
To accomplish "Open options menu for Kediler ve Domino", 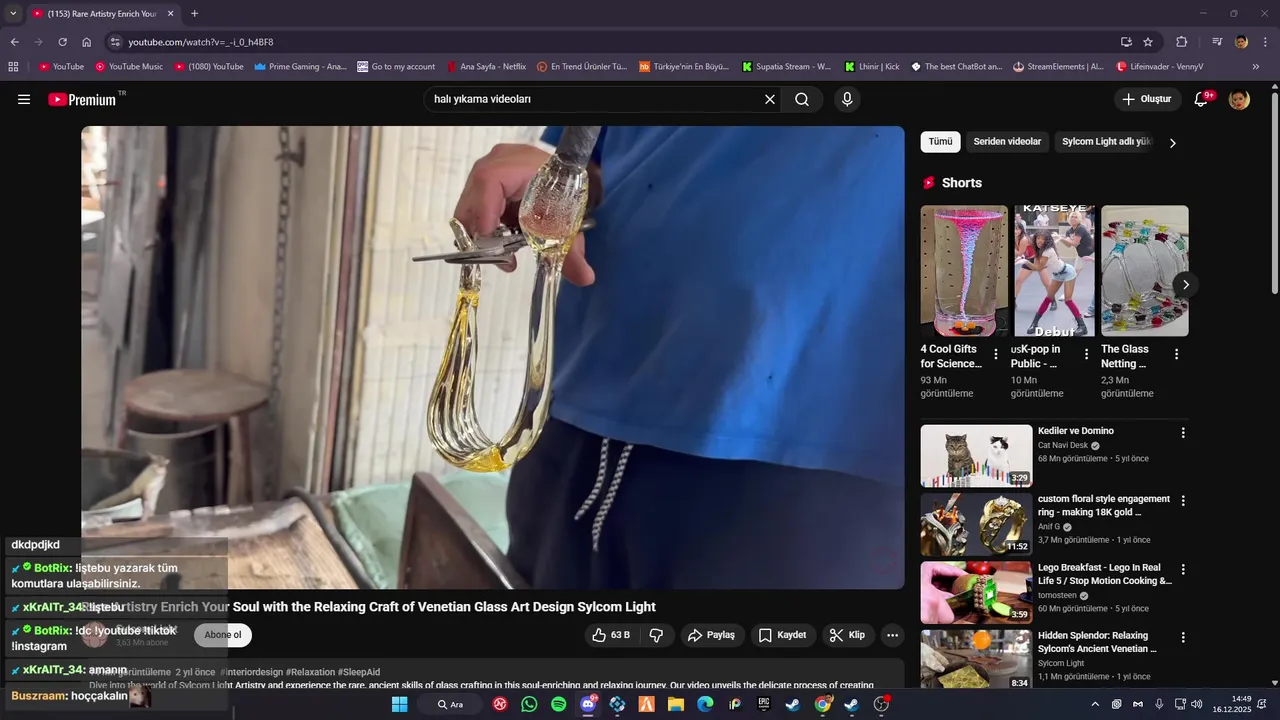I will (x=1183, y=433).
